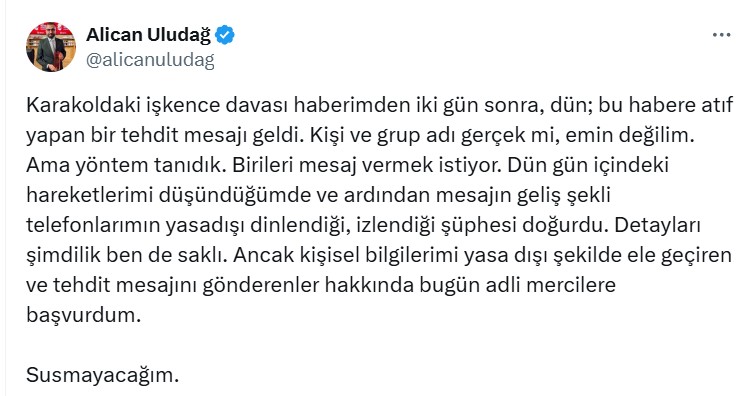Click the display name Alican Uludağ
Image resolution: width=753 pixels, height=396 pixels.
pos(148,35)
